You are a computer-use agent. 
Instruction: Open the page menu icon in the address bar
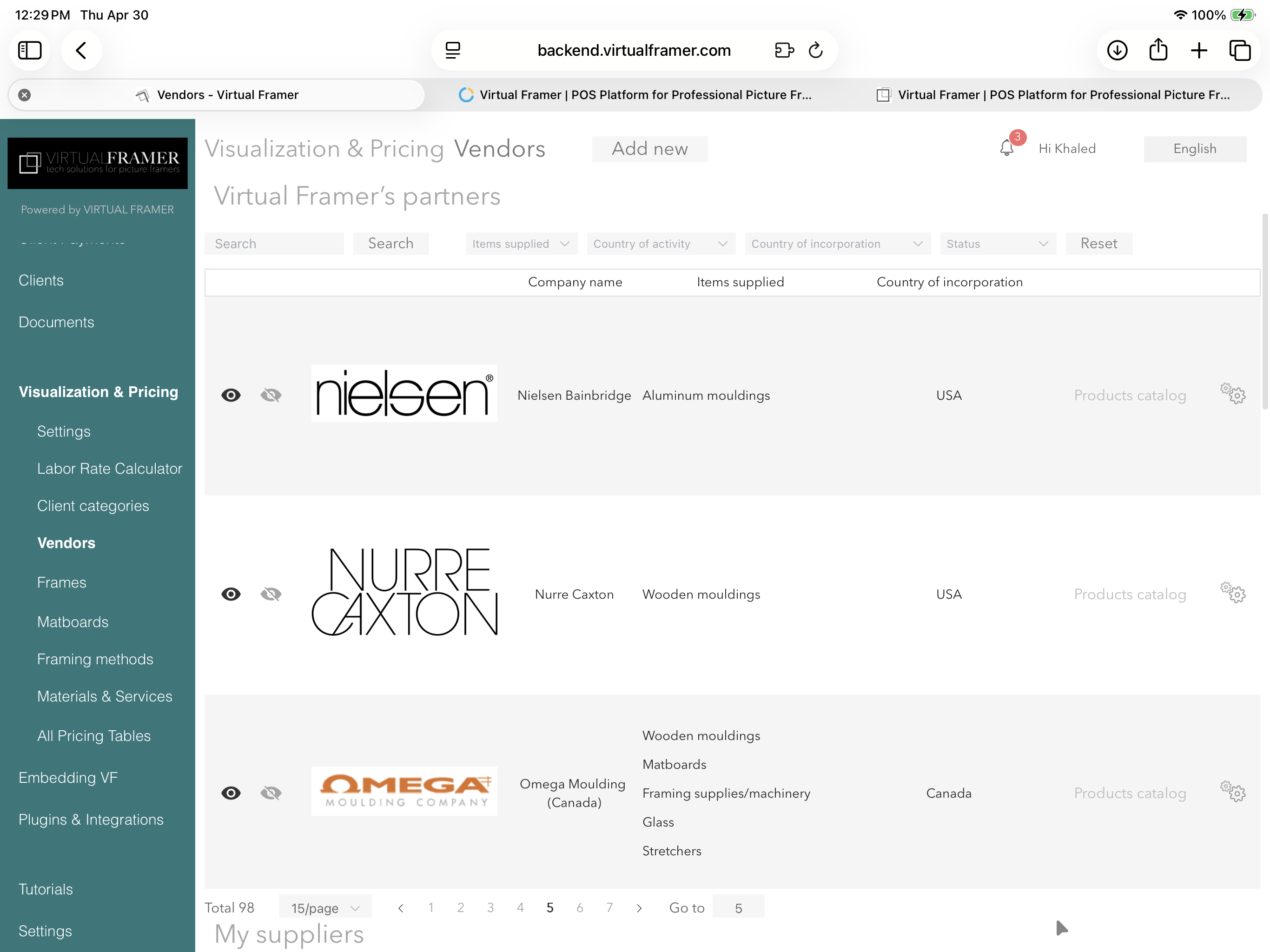tap(452, 51)
